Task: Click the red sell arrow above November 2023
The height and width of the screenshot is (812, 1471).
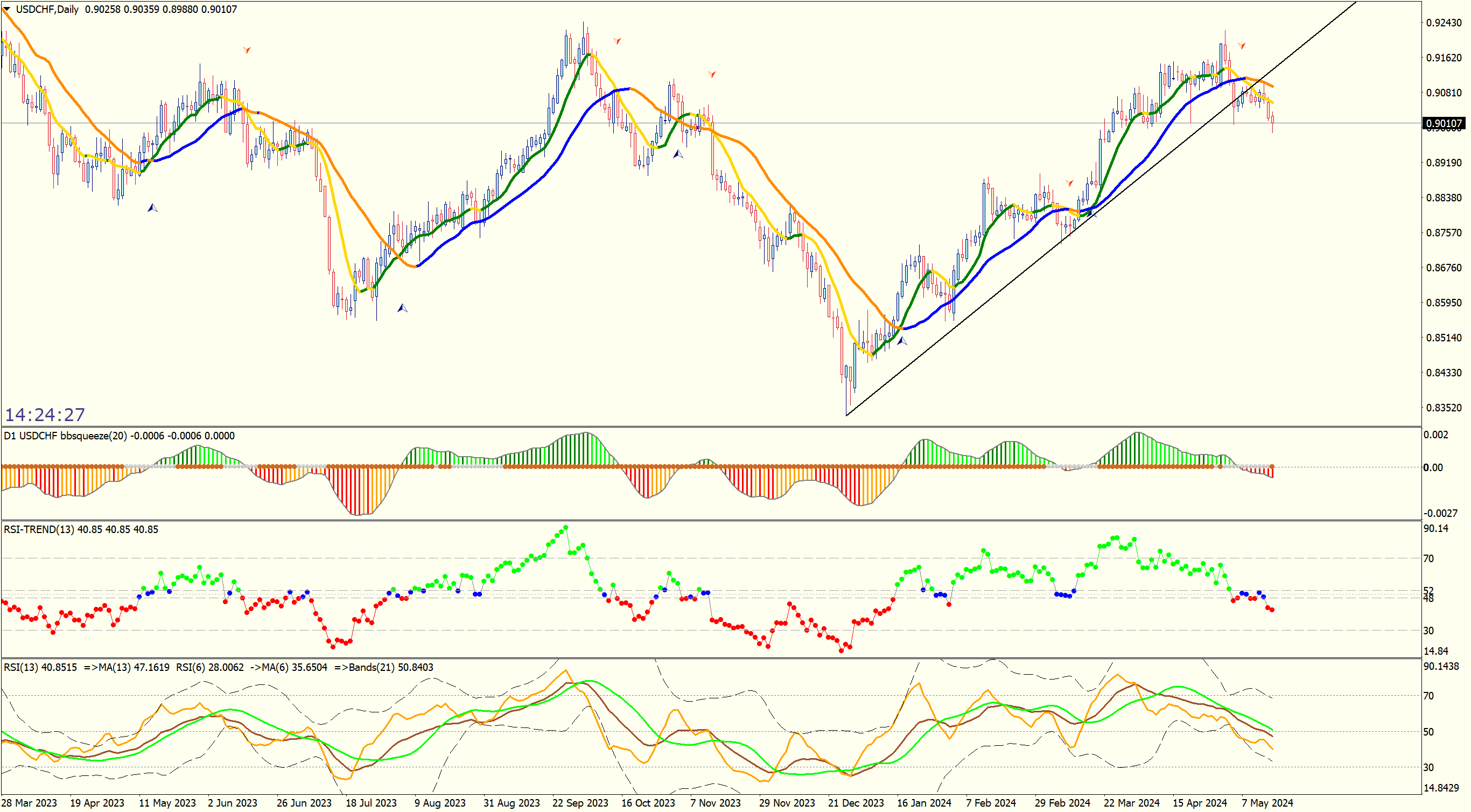Action: [x=711, y=74]
